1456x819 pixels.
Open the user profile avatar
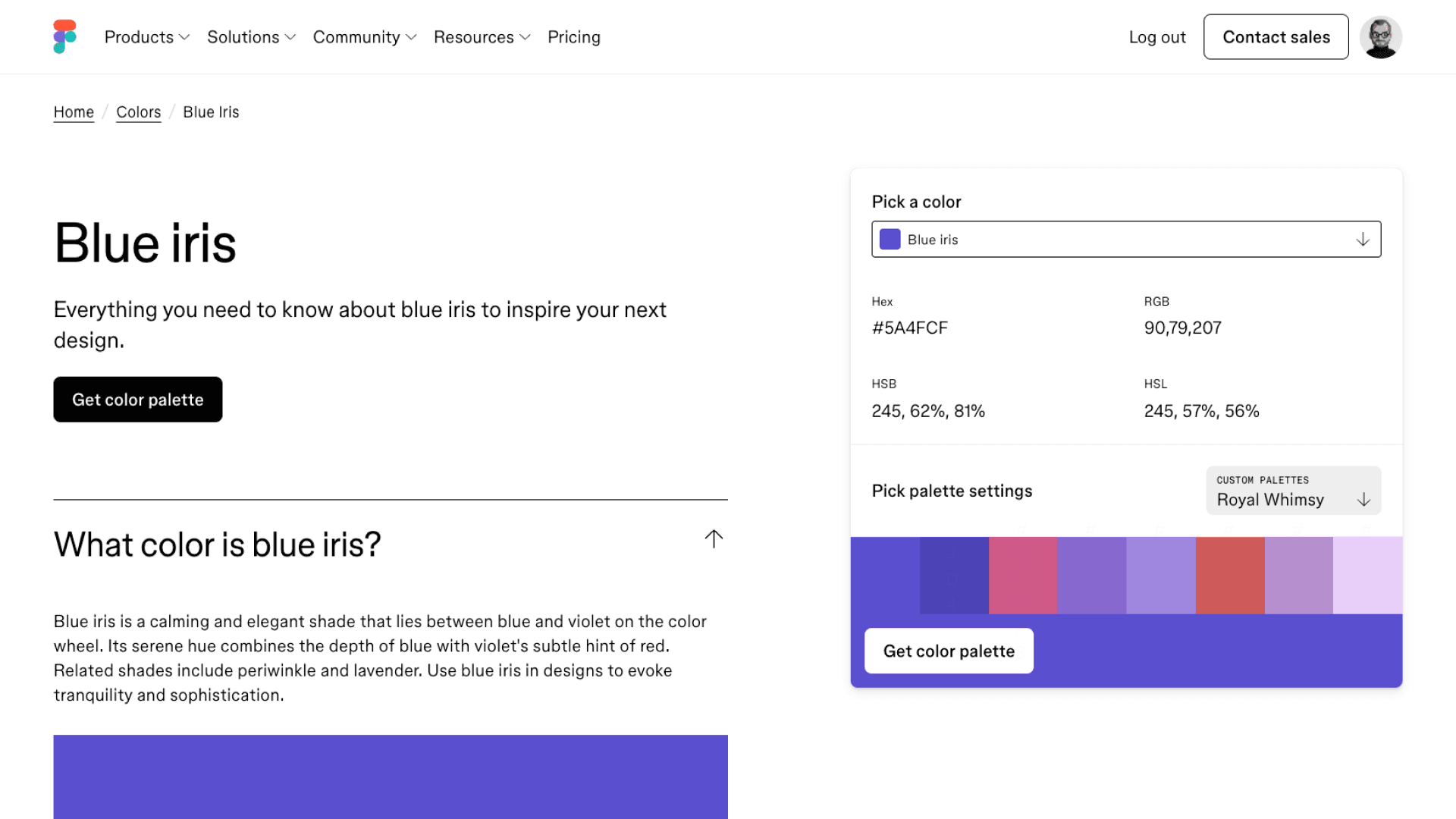1380,37
